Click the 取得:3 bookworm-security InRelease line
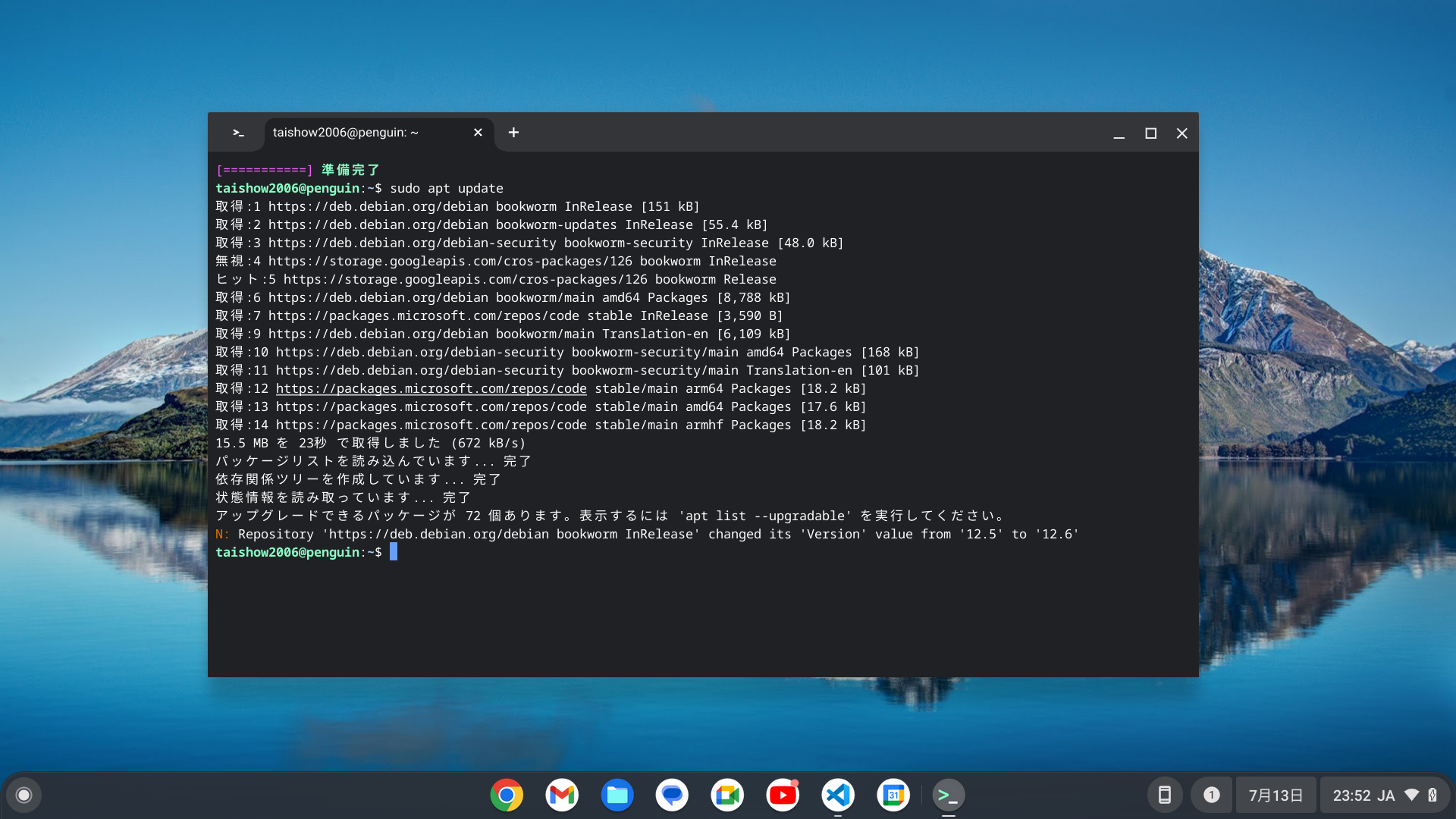 (x=529, y=243)
